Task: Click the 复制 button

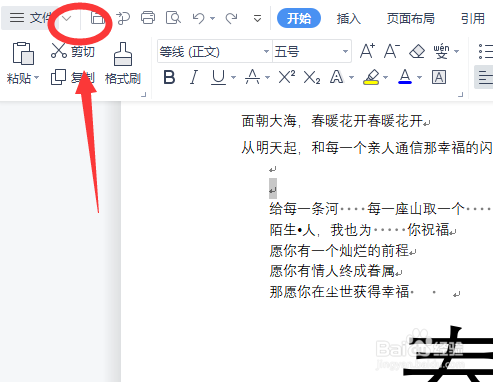Action: pyautogui.click(x=73, y=78)
